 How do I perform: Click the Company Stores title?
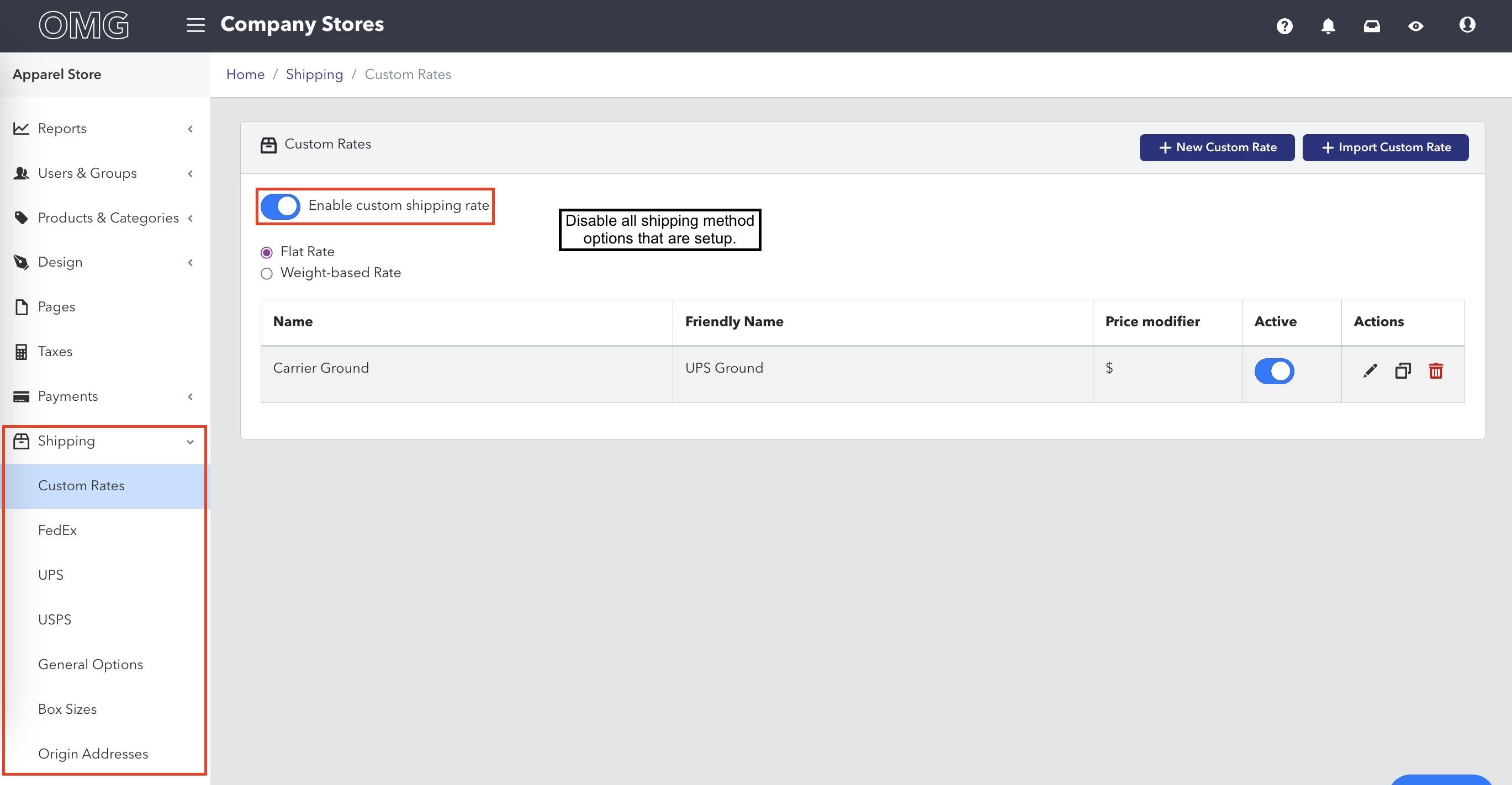(302, 24)
